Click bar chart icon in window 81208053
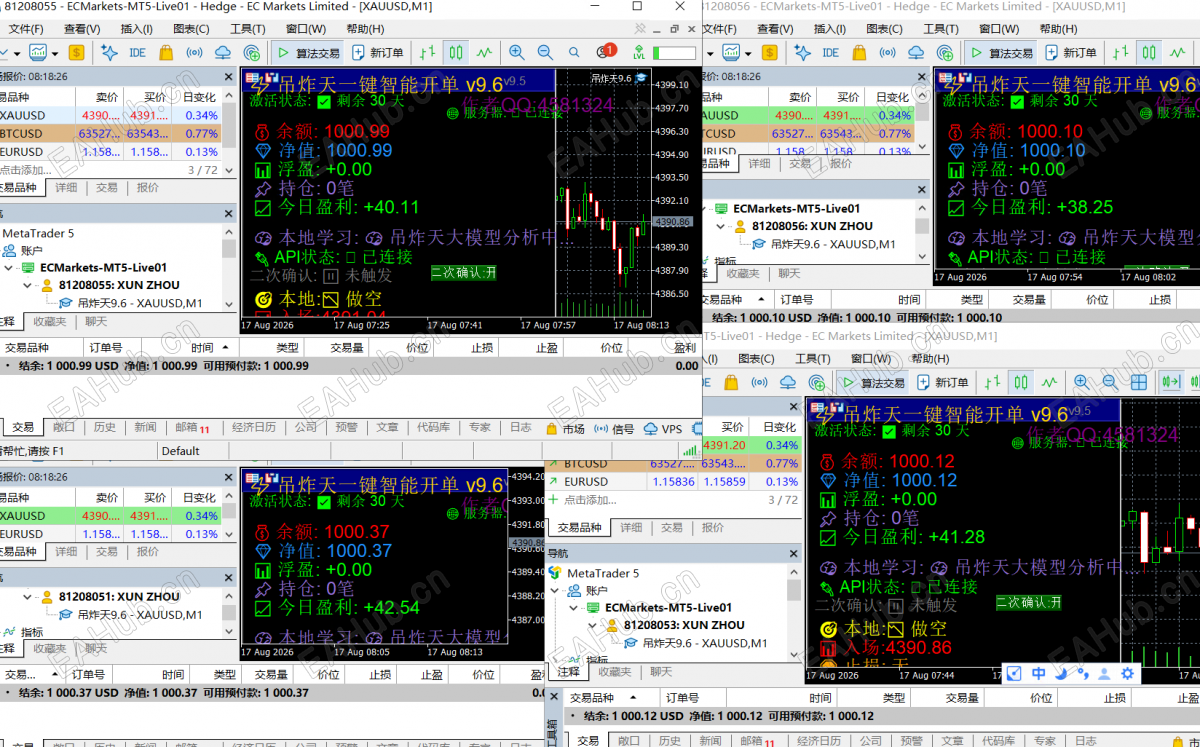The height and width of the screenshot is (747, 1200). click(x=992, y=382)
